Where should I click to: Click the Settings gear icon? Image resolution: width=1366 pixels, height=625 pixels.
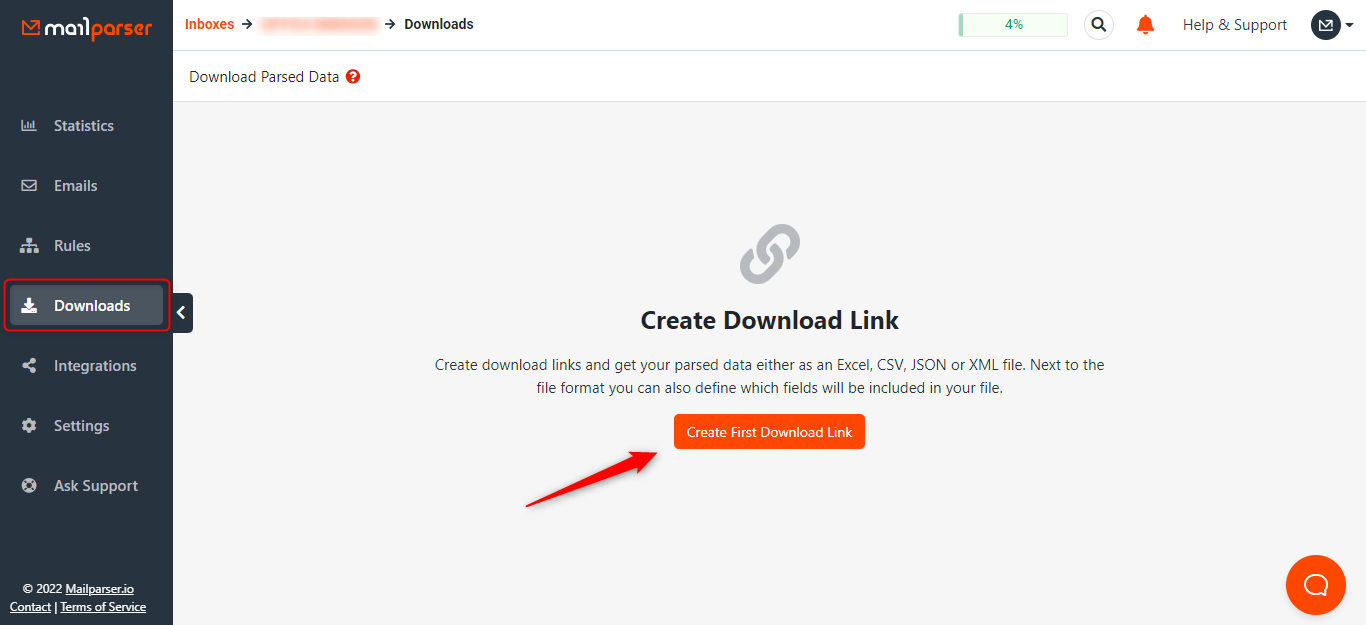(29, 426)
